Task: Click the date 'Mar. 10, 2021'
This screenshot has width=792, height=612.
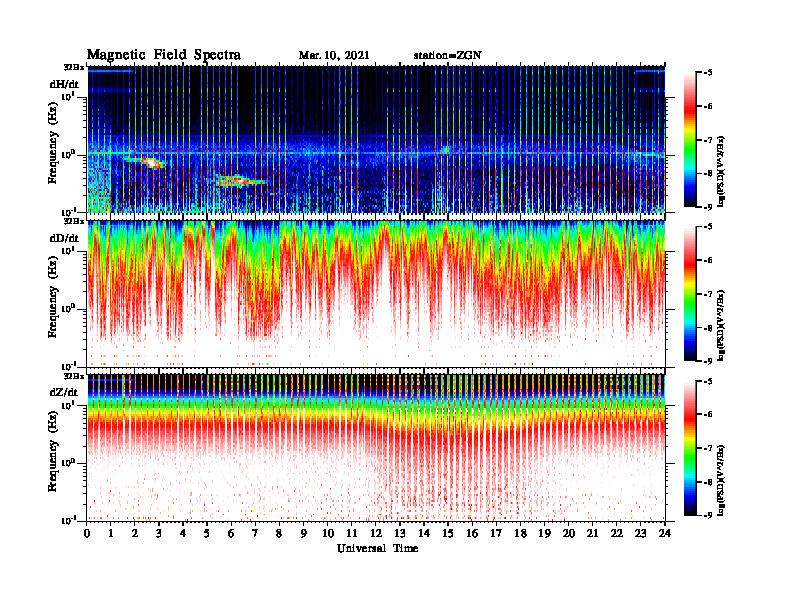Action: [334, 55]
